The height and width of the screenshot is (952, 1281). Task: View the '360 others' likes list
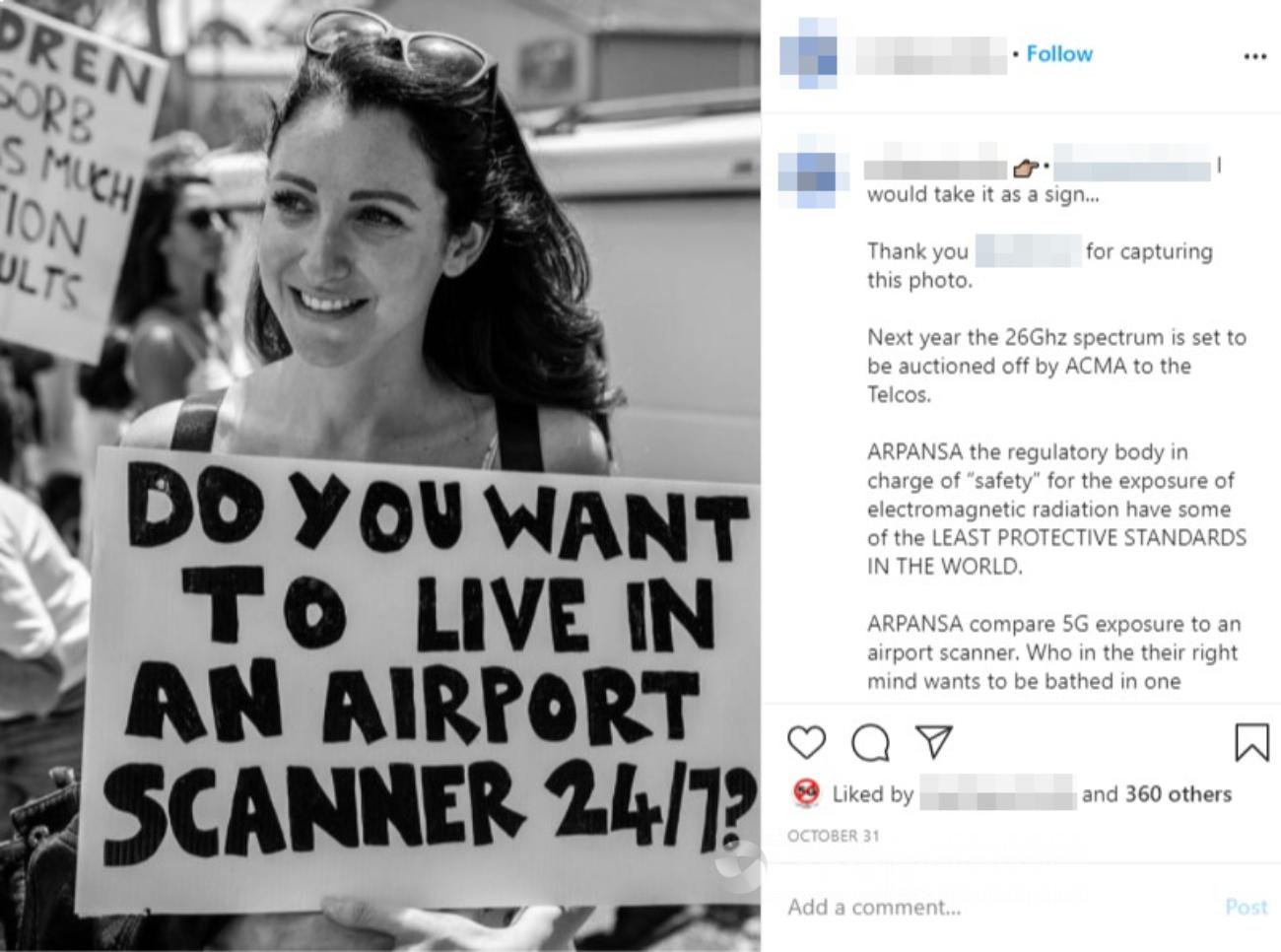point(1179,794)
